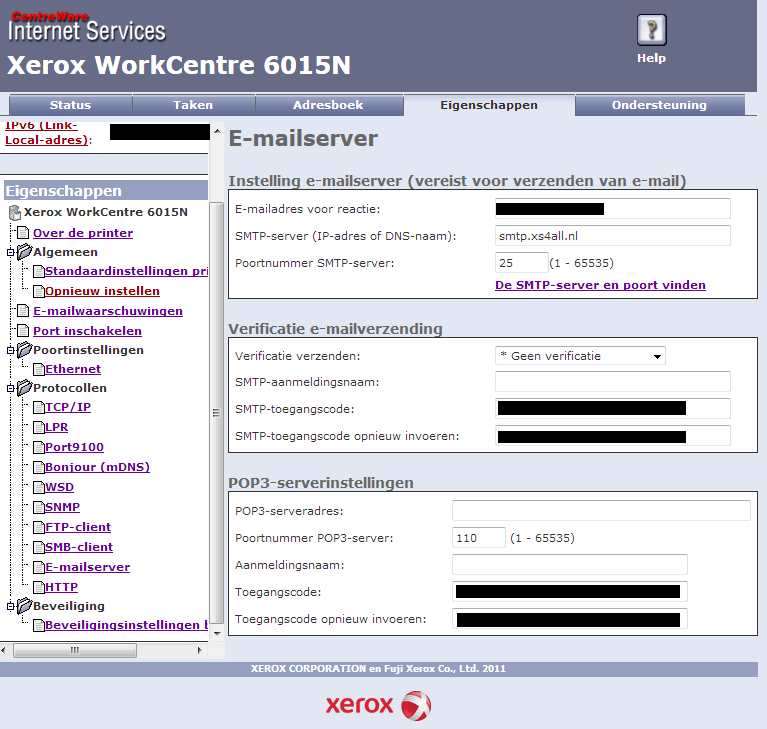Screen dimensions: 767x729
Task: Collapse the Beveiliging tree node
Action: [x=10, y=606]
